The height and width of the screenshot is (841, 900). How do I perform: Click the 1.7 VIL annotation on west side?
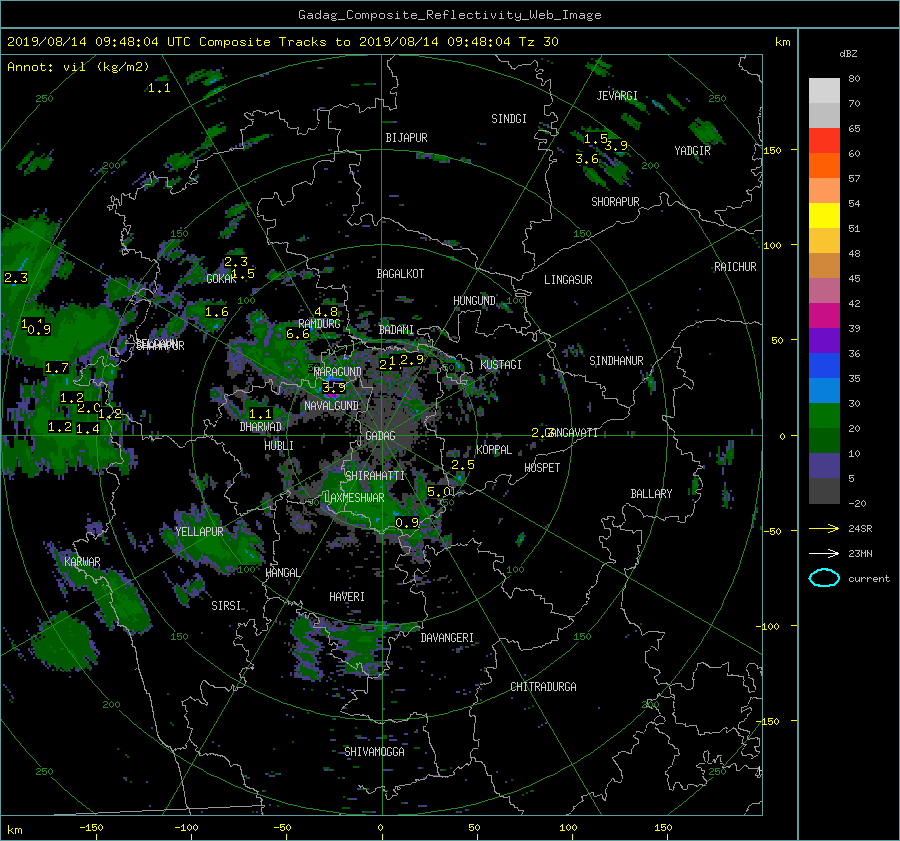click(x=57, y=368)
